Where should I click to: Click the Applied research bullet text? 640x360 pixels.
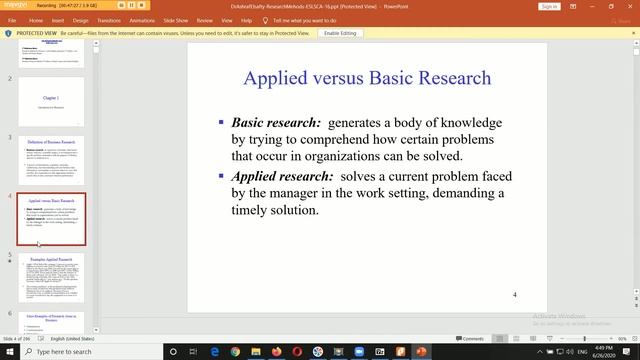(x=371, y=193)
